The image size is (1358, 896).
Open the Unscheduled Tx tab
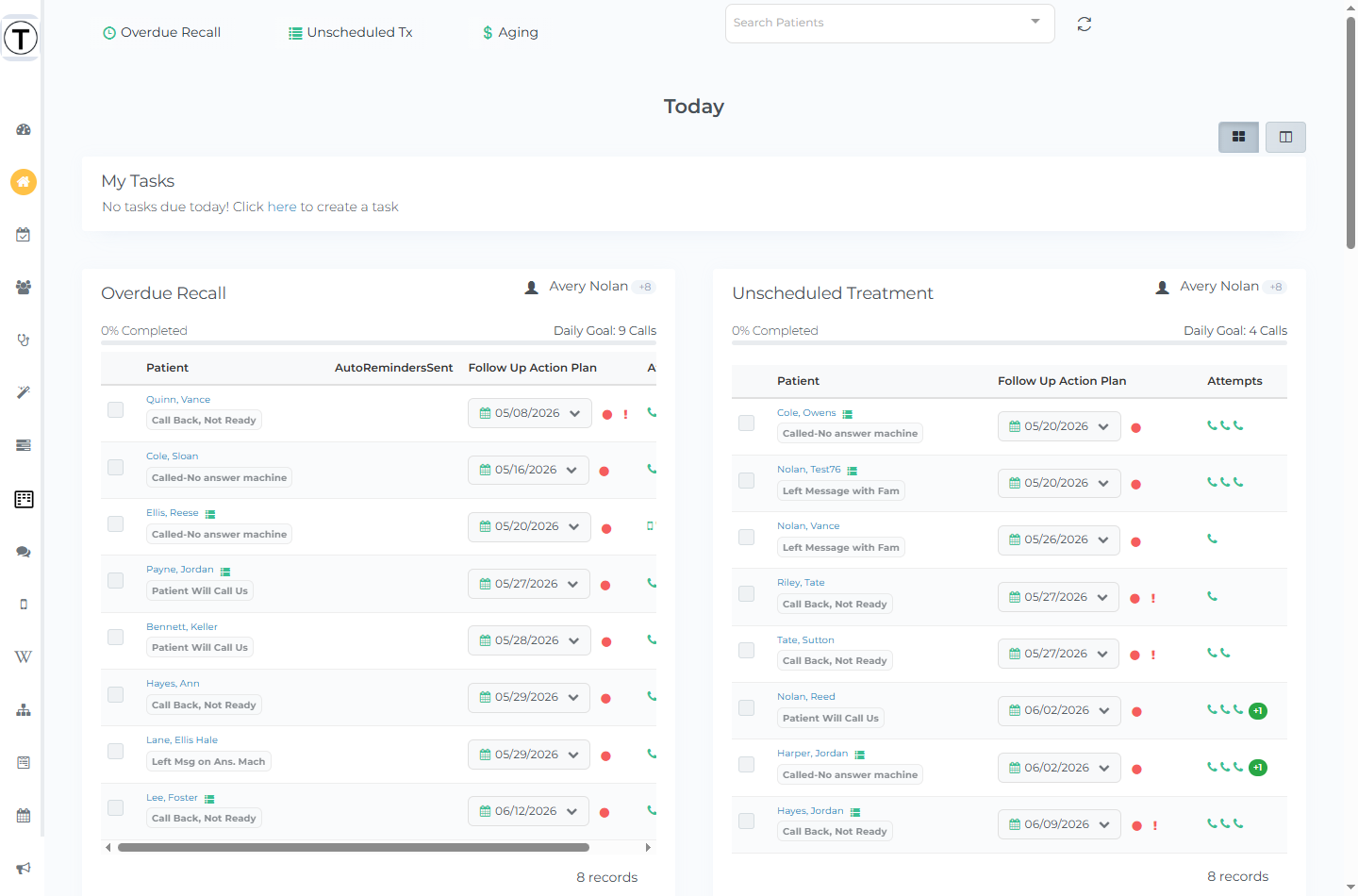pyautogui.click(x=350, y=32)
